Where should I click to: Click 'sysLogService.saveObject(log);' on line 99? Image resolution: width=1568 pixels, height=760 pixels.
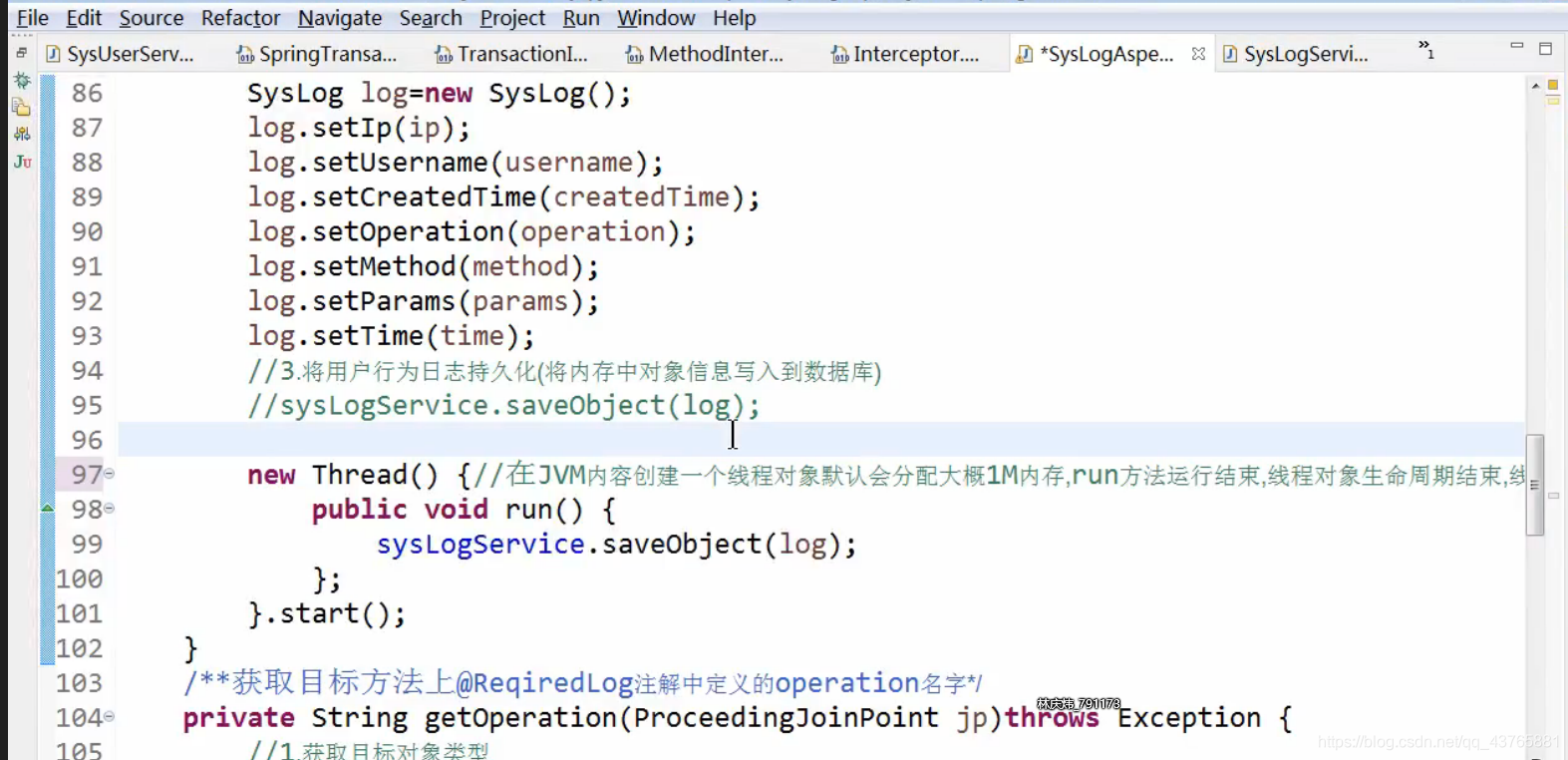pos(616,545)
